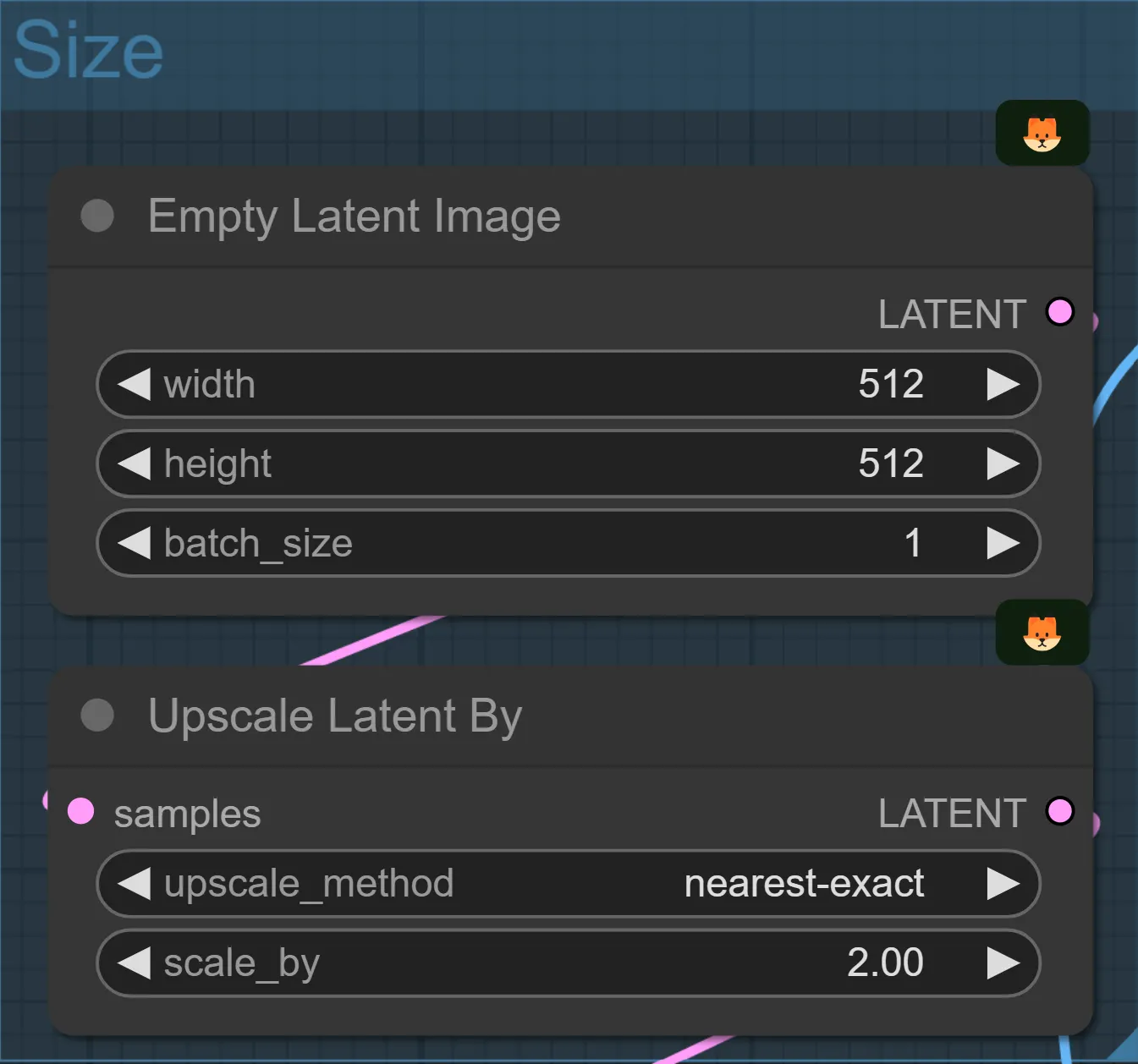1138x1064 pixels.
Task: Select previous upscale_method option
Action: tap(134, 884)
